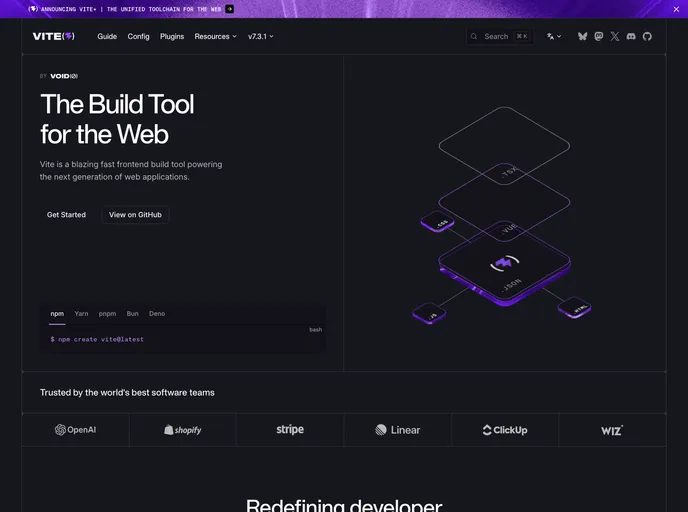
Task: Open the Guide nav item
Action: [107, 36]
